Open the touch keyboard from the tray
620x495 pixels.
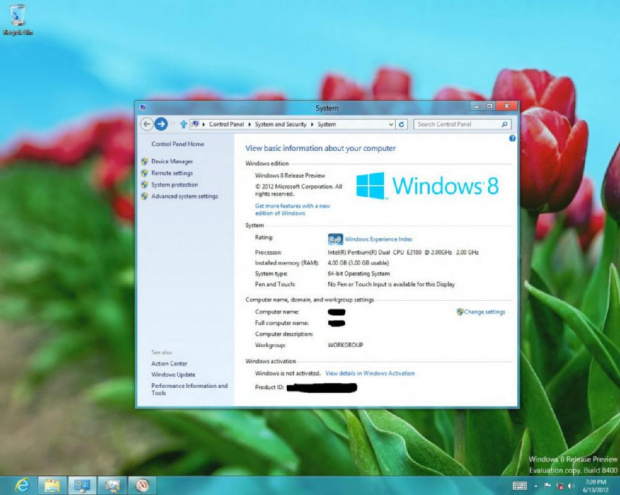520,486
